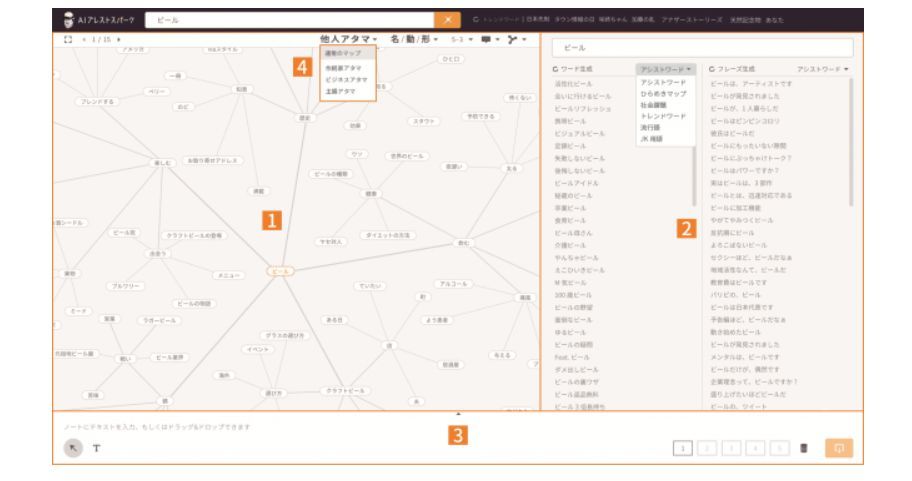Open phrase generation アシストワード dropdown
Image resolution: width=912 pixels, height=481 pixels.
(x=822, y=69)
